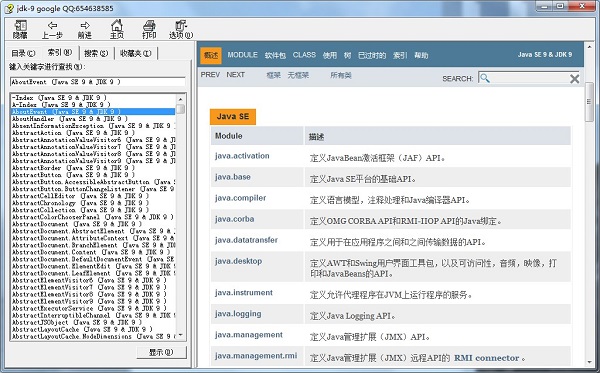Select the AbstractCellEditor index entry

(x=80, y=196)
